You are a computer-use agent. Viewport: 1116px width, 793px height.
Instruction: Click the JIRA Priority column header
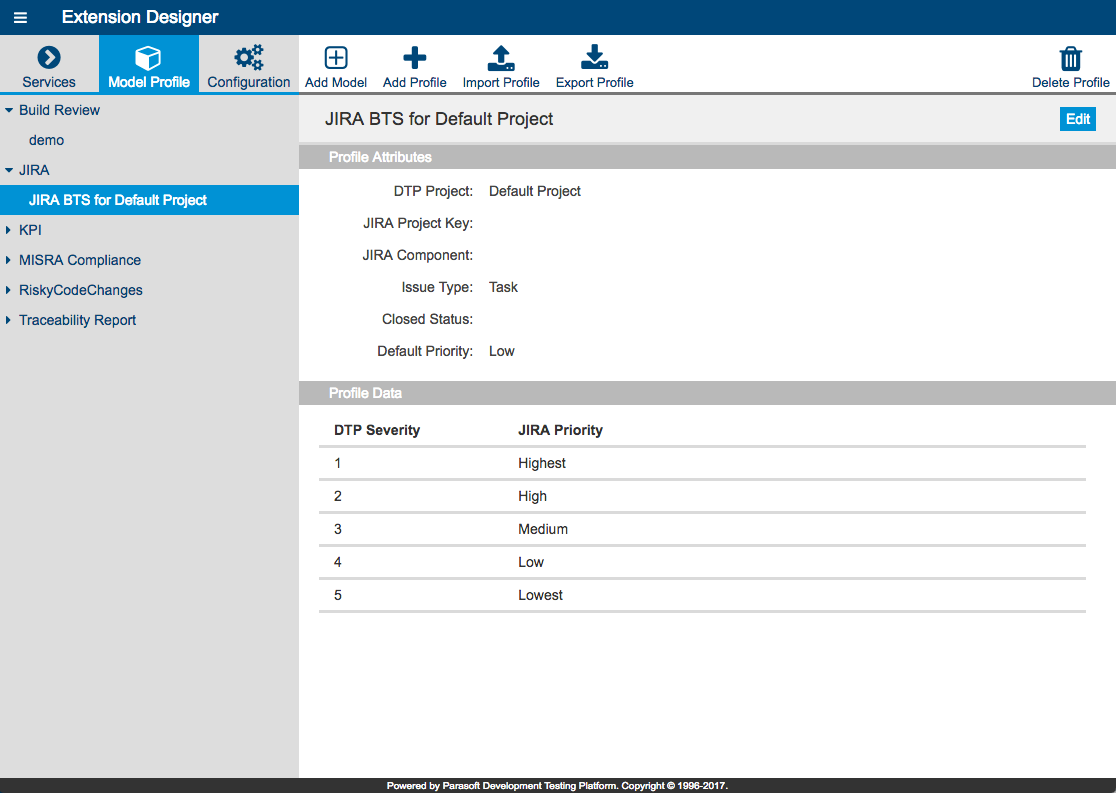tap(560, 430)
